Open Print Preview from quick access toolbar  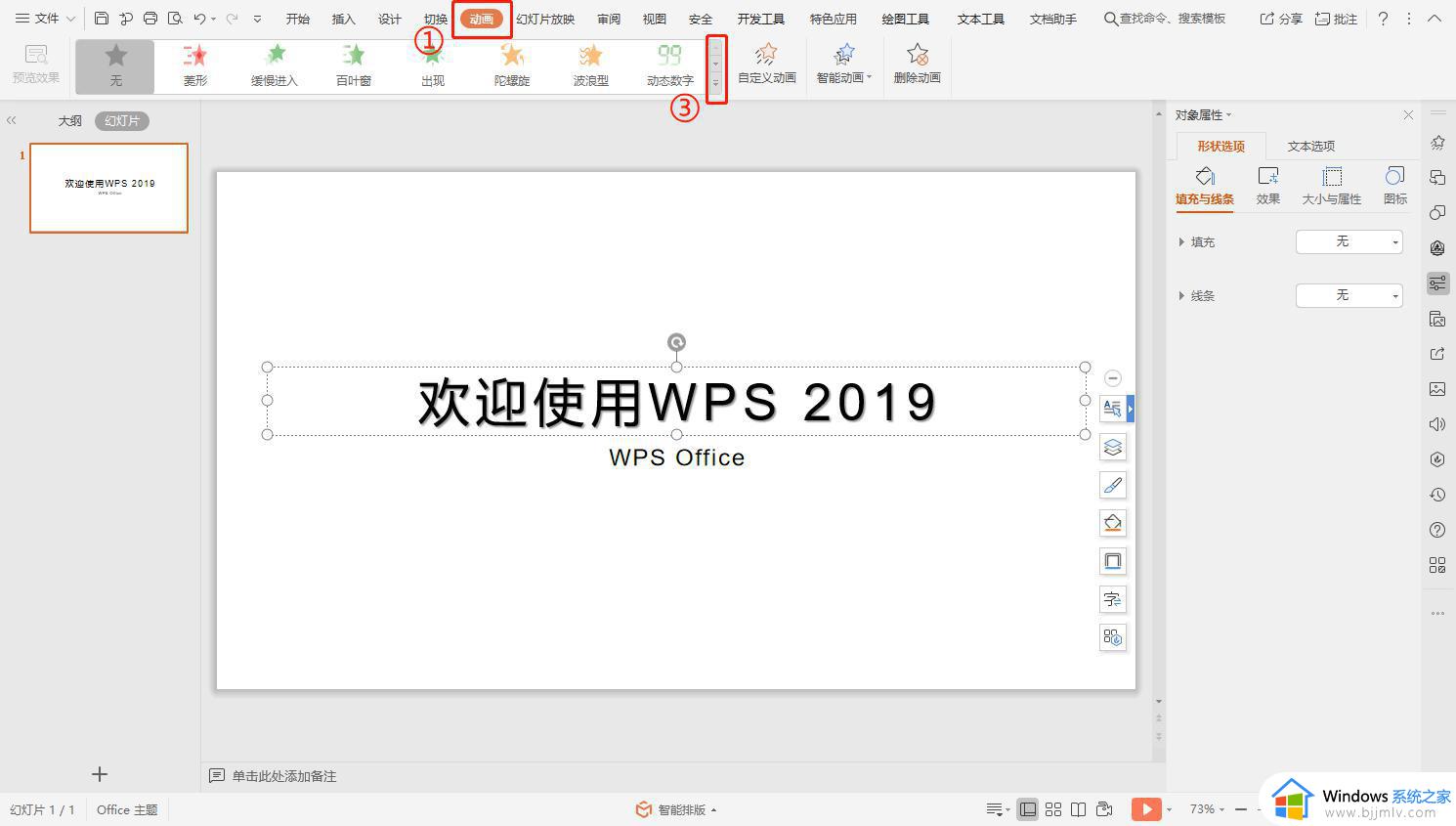[x=175, y=19]
